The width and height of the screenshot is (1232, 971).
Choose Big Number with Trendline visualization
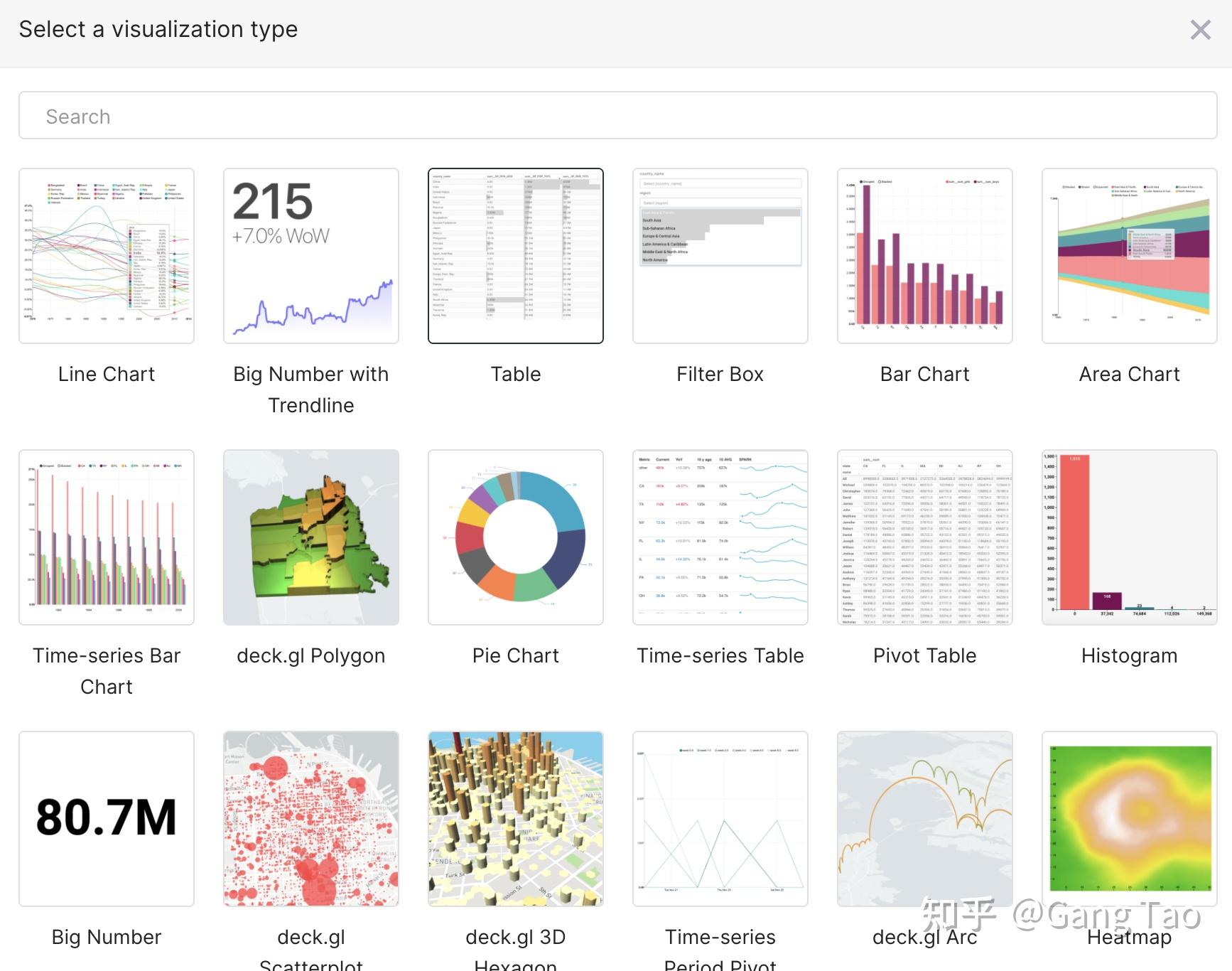click(x=311, y=256)
